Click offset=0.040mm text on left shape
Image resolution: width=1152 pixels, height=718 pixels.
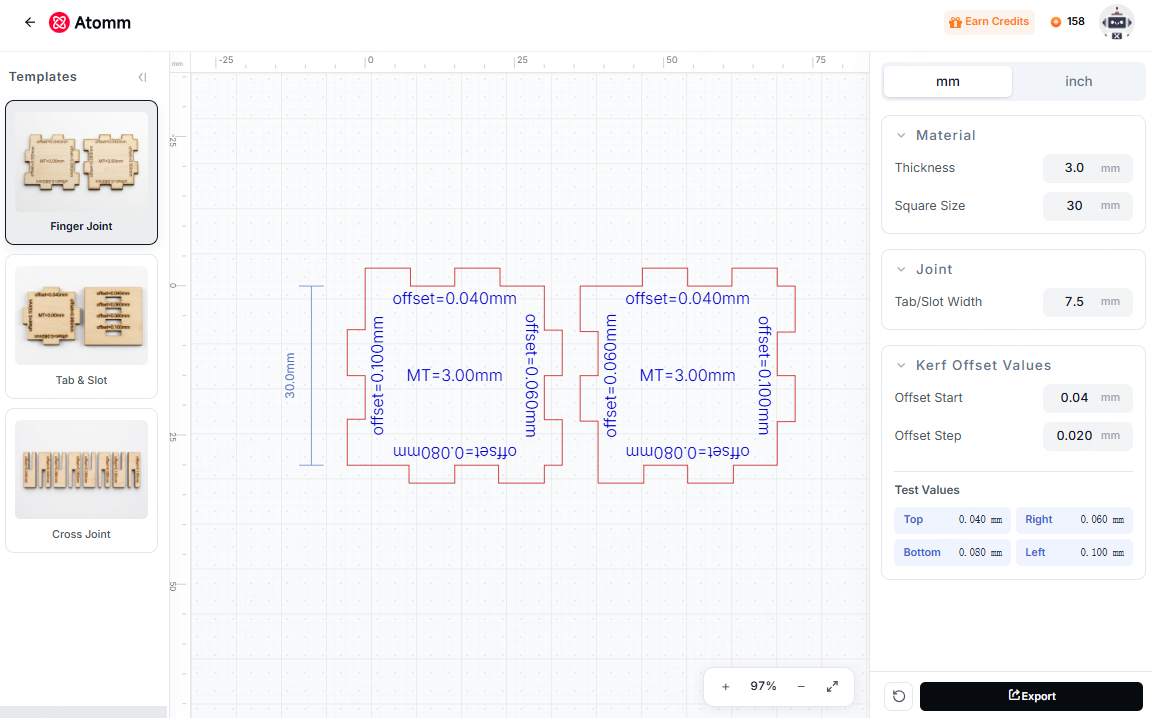[455, 298]
